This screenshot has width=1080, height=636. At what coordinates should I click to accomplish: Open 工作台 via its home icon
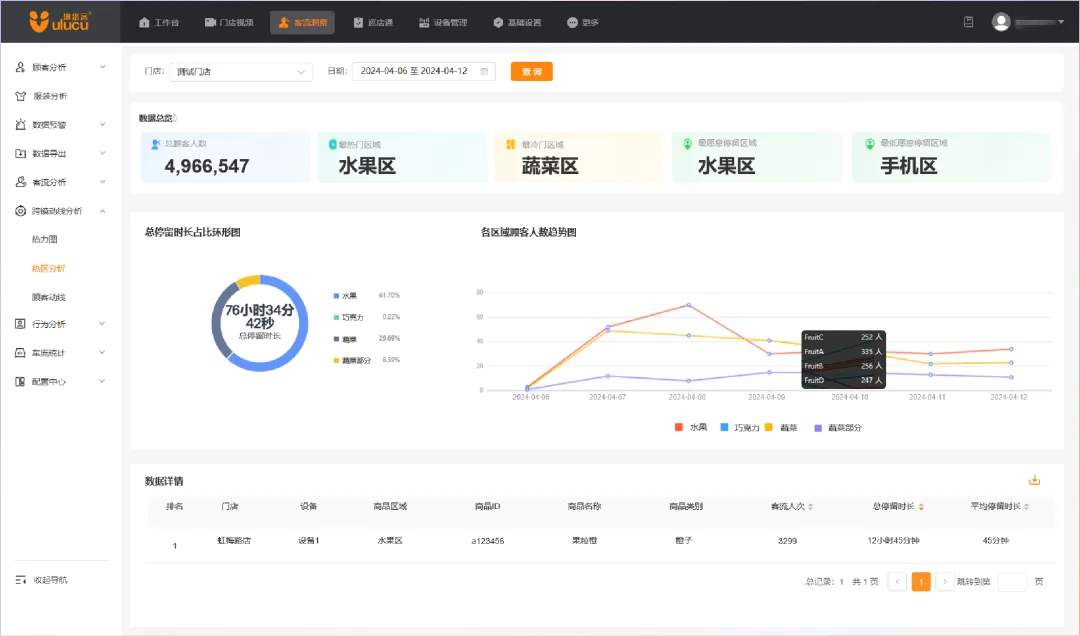(144, 22)
